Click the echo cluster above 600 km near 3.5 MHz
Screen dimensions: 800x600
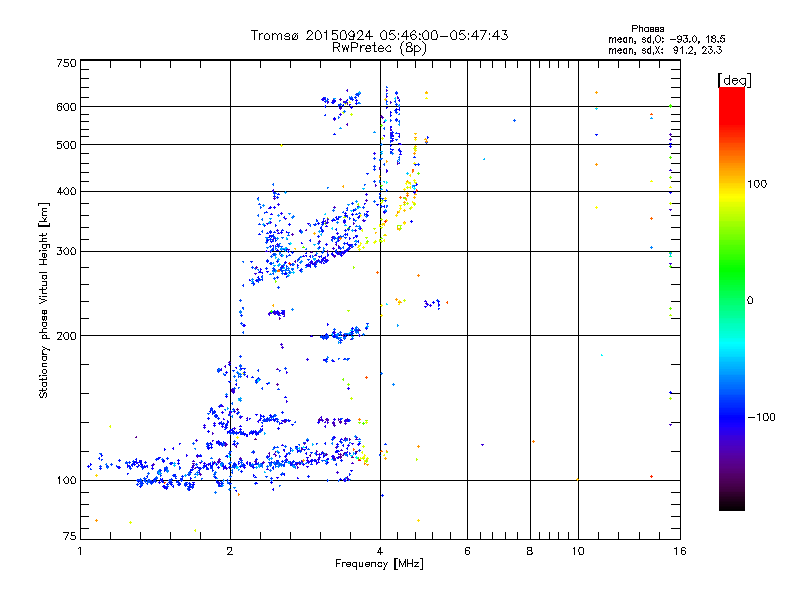pos(341,99)
